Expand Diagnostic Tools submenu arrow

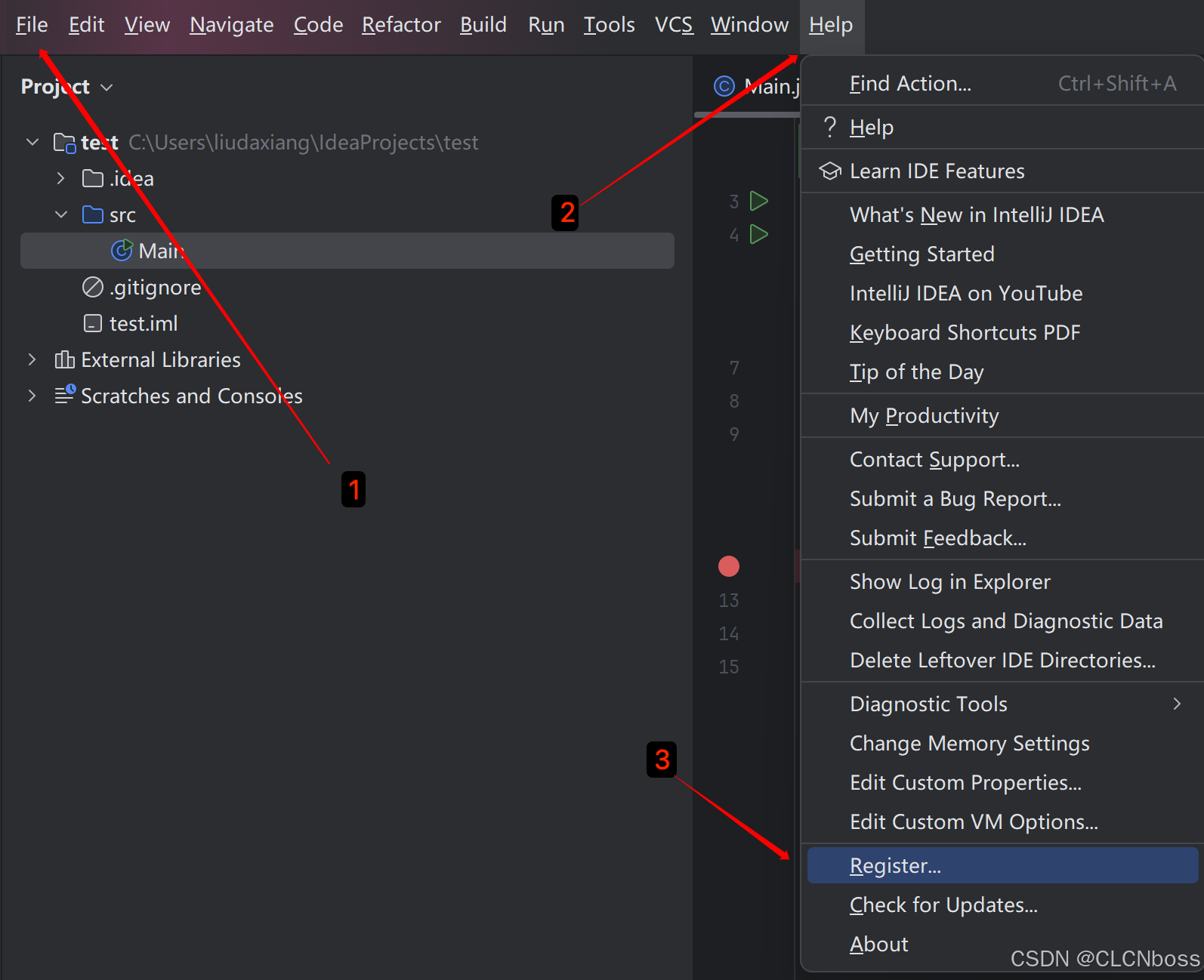1177,704
